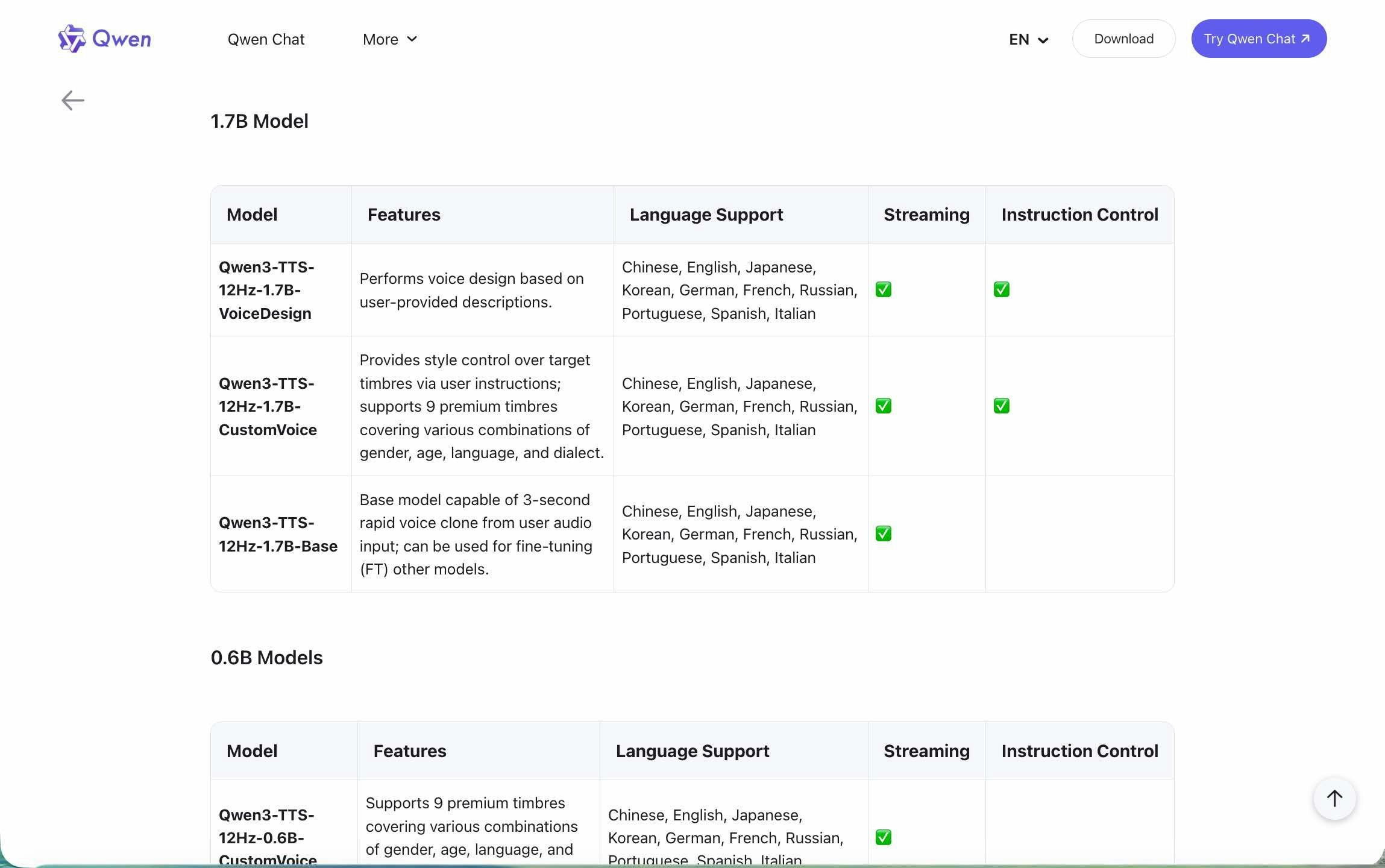
Task: Click 1.7B-Base streaming green checkmark
Action: (x=884, y=534)
